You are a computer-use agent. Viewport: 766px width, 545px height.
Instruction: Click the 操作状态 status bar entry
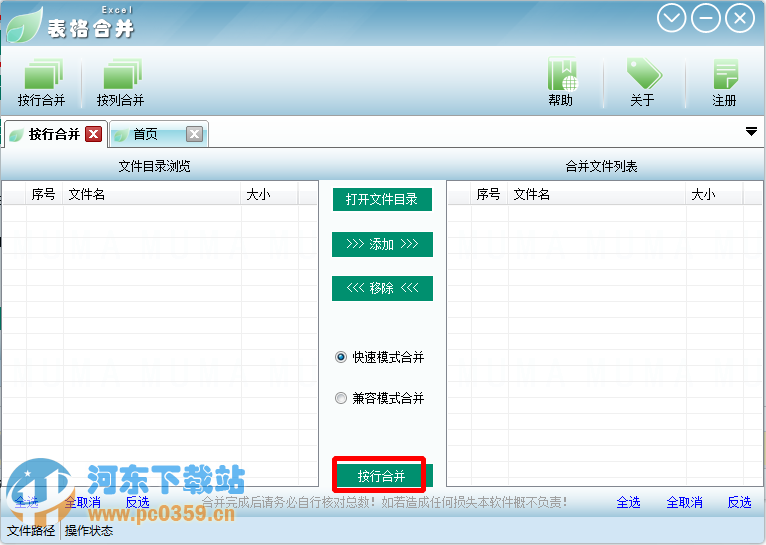pyautogui.click(x=88, y=531)
